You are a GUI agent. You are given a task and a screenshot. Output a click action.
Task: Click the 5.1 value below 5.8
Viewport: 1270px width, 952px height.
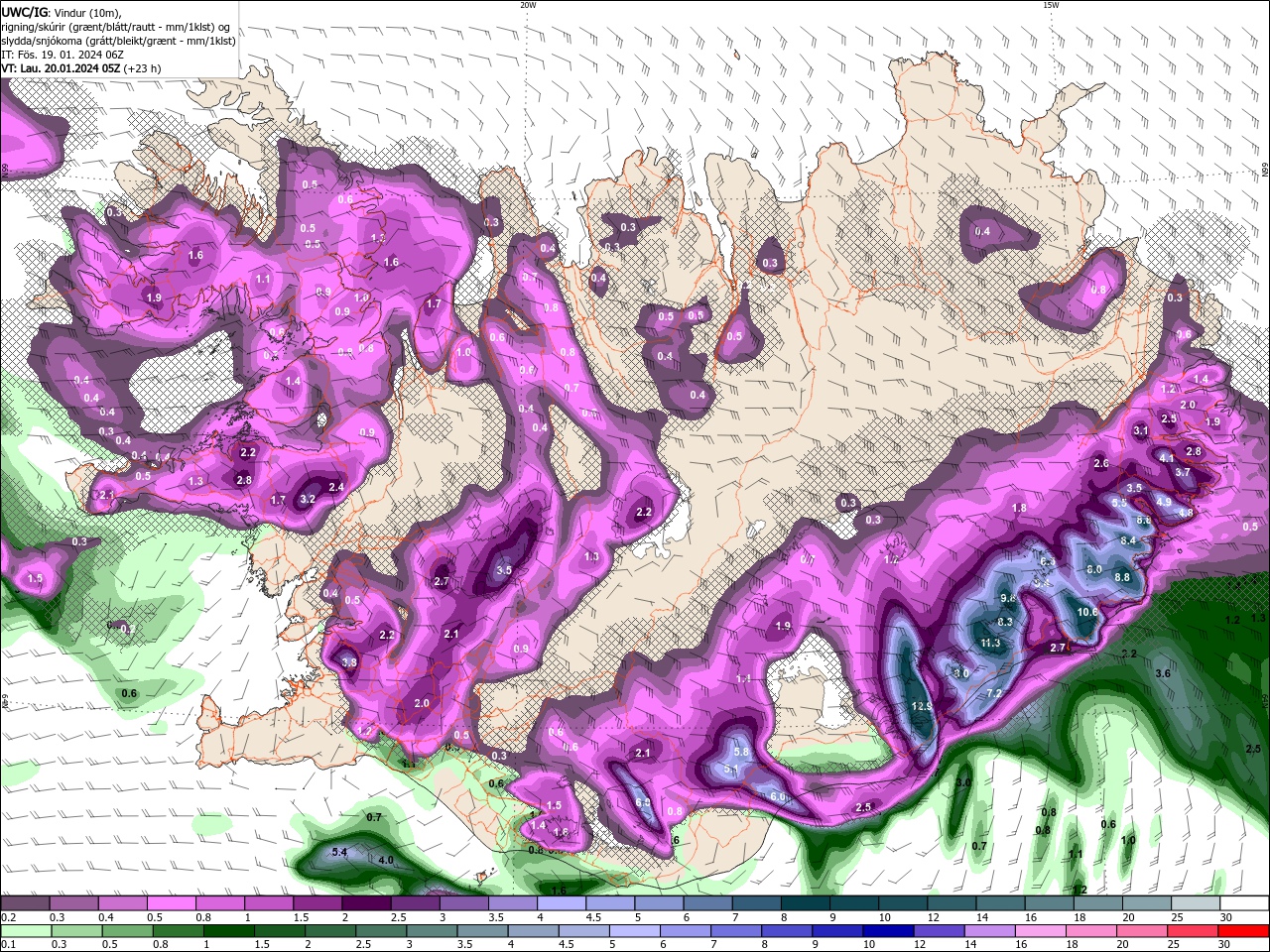732,770
